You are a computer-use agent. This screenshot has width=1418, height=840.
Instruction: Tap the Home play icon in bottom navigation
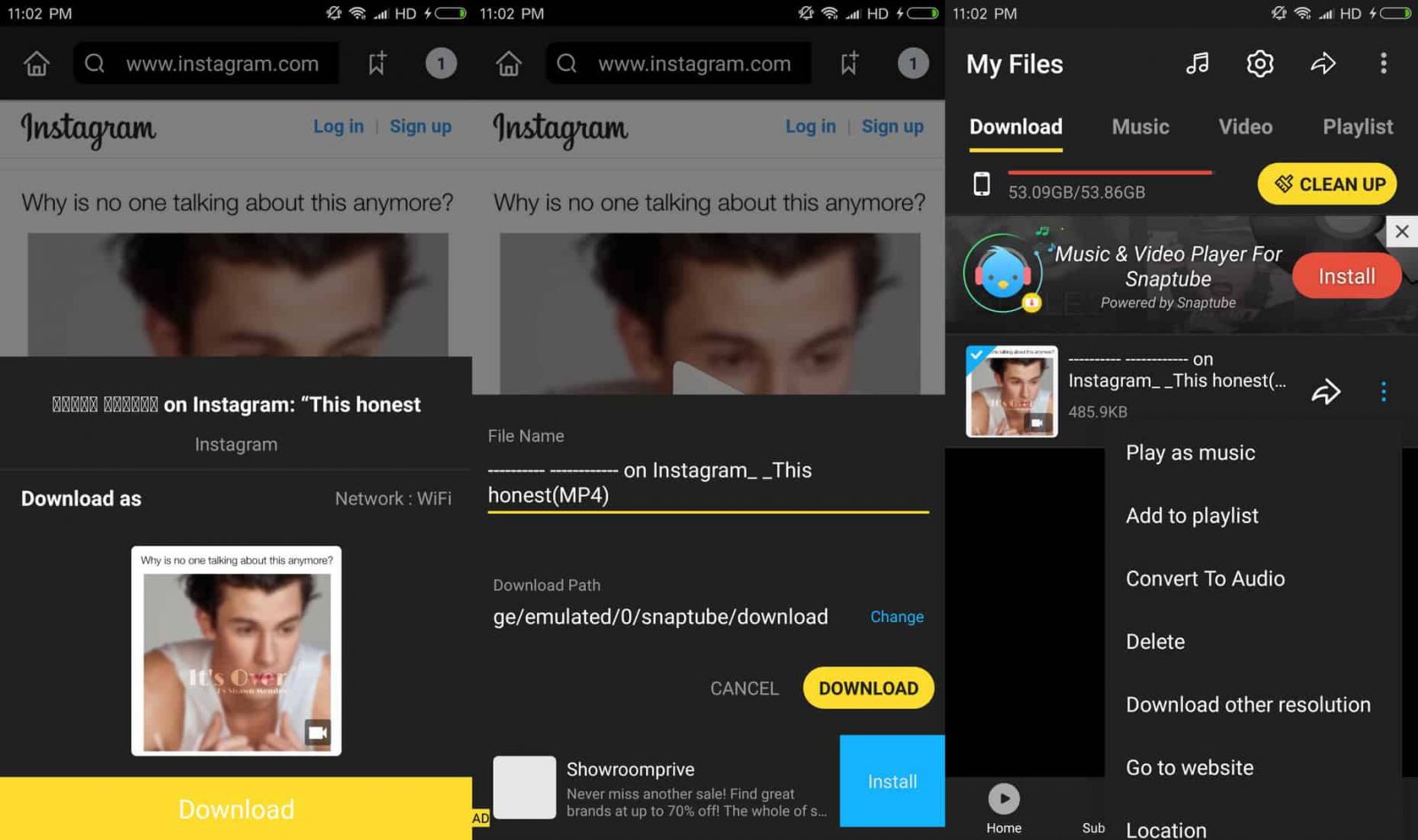[x=1003, y=798]
